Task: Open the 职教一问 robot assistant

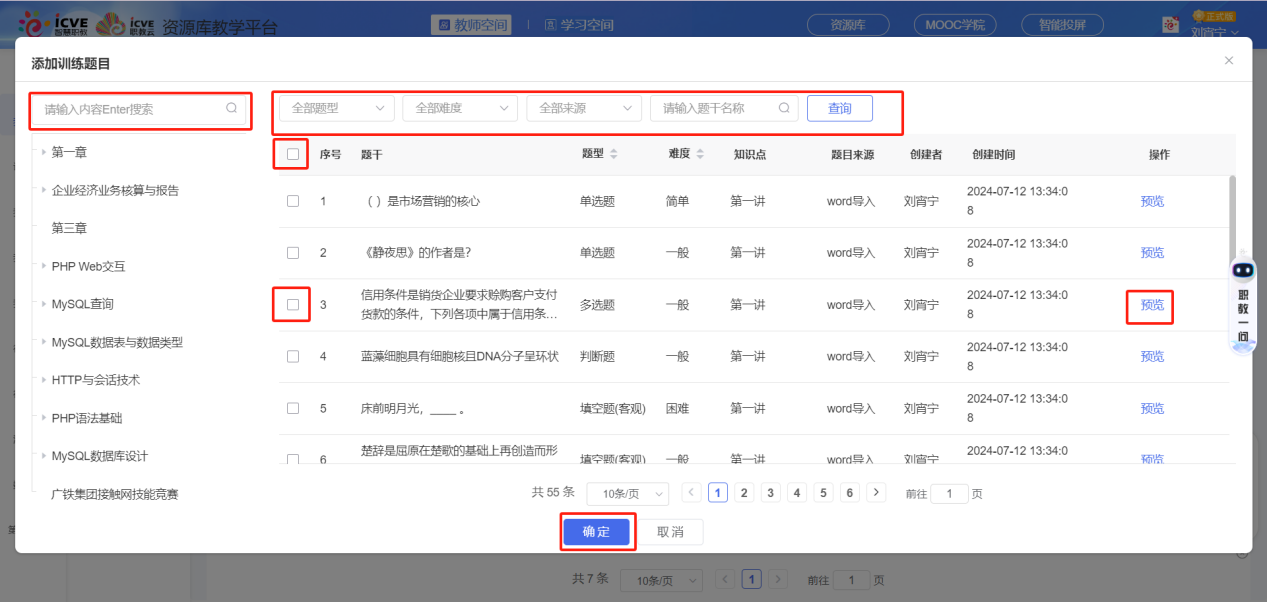Action: click(1243, 300)
